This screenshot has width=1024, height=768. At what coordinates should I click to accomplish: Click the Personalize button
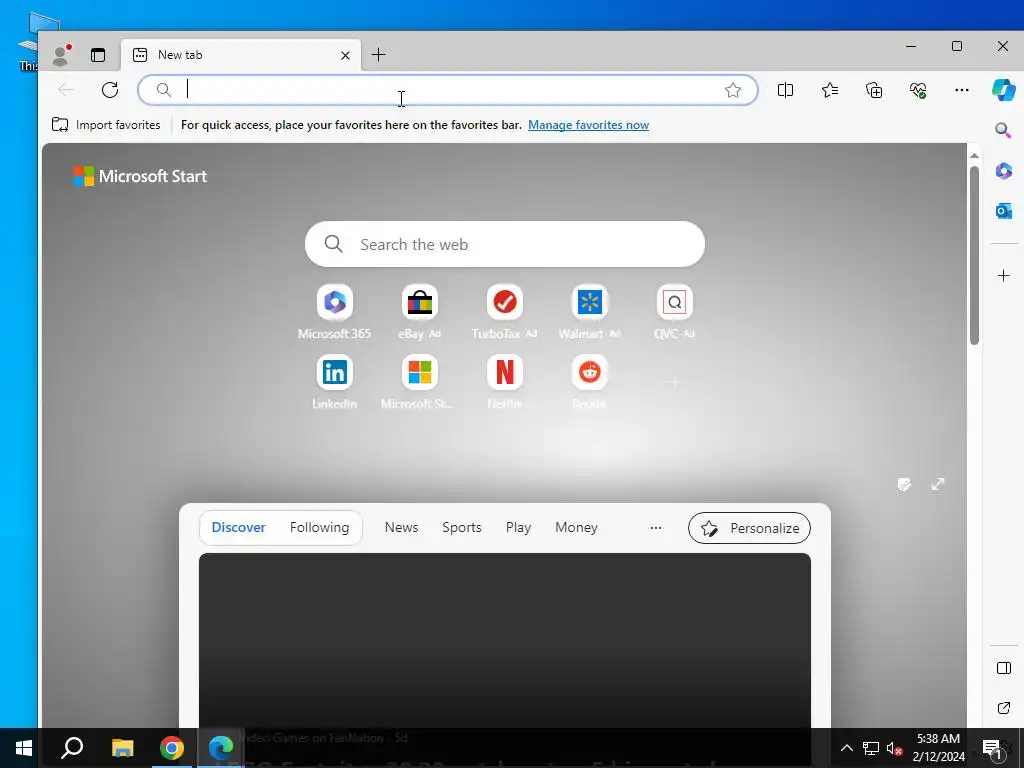coord(749,528)
